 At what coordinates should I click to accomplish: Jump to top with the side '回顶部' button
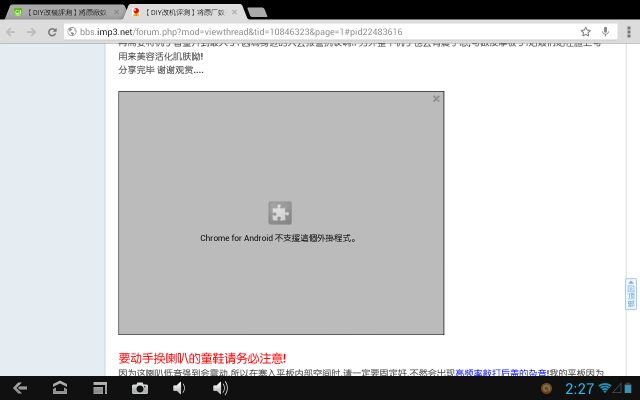(x=631, y=294)
